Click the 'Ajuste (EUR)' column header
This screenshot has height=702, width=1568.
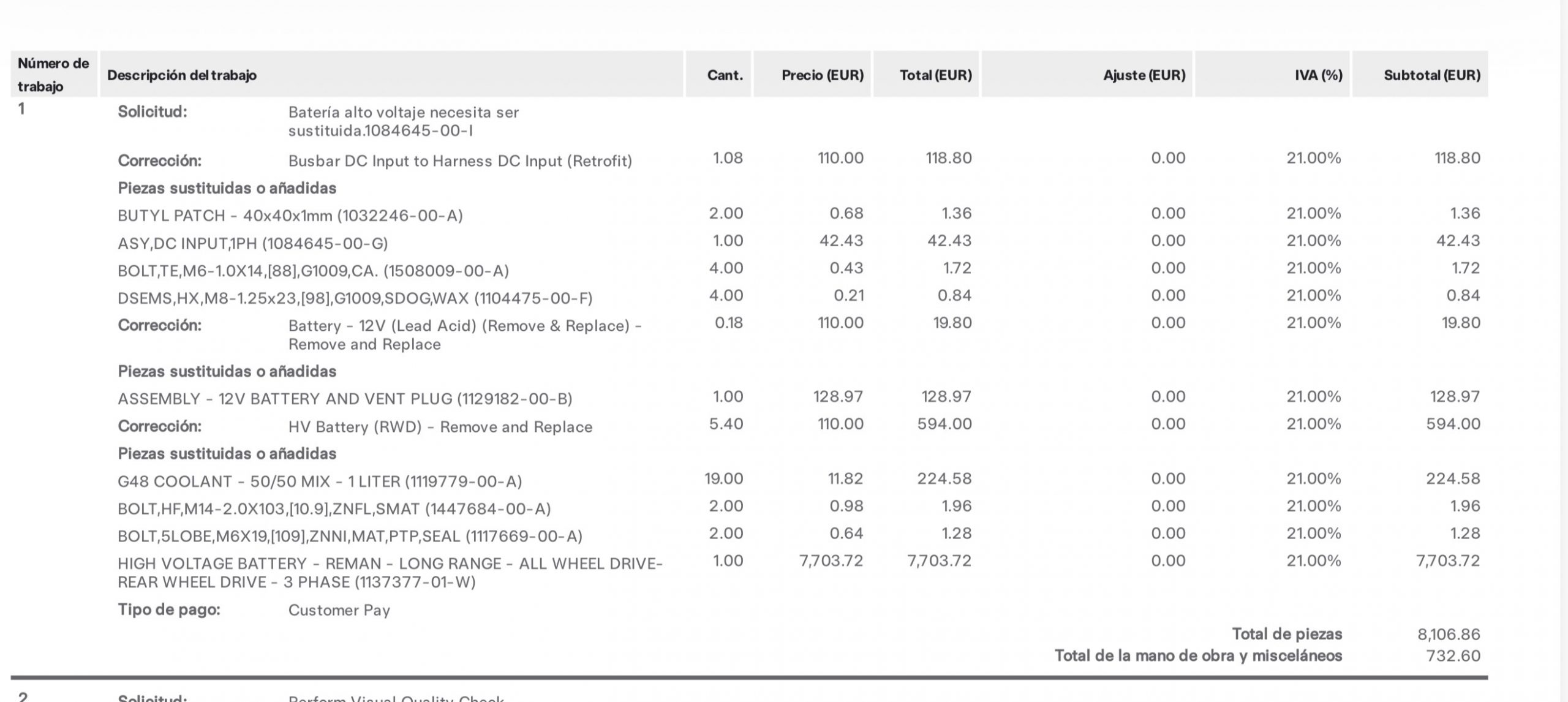tap(1144, 75)
